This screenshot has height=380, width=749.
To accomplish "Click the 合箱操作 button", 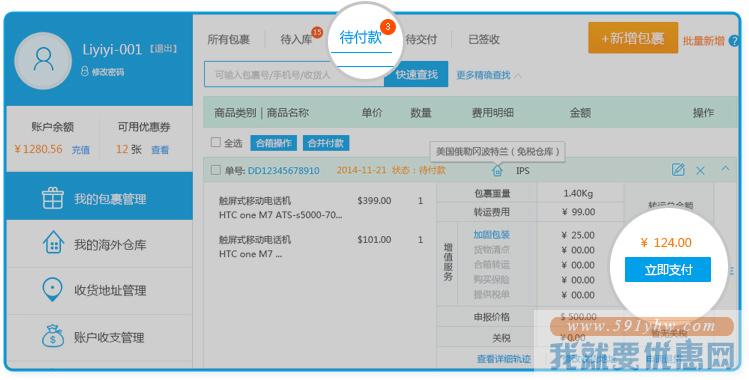I will [x=274, y=143].
